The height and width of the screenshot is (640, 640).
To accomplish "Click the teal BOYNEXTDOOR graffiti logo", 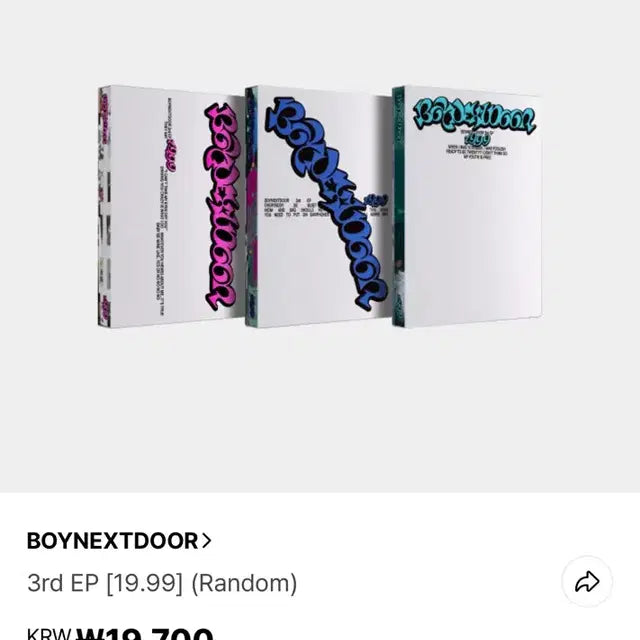I will pyautogui.click(x=473, y=116).
